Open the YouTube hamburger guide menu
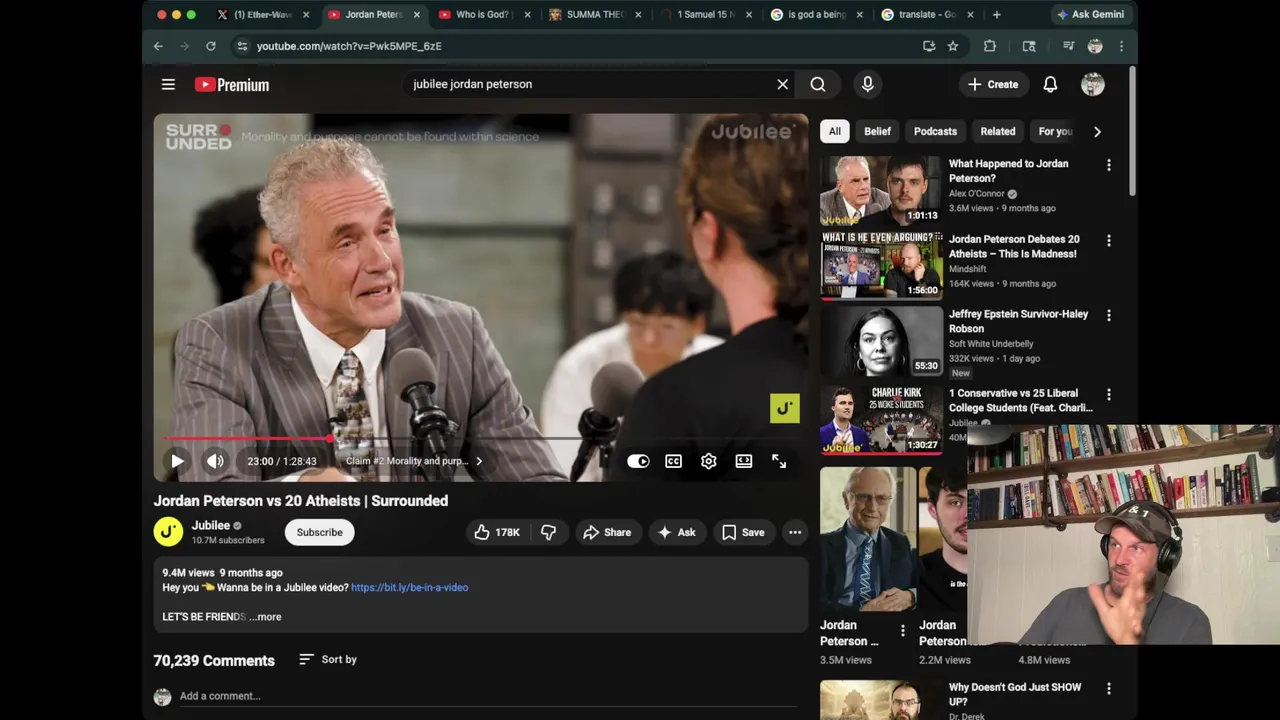This screenshot has height=720, width=1280. click(x=168, y=85)
